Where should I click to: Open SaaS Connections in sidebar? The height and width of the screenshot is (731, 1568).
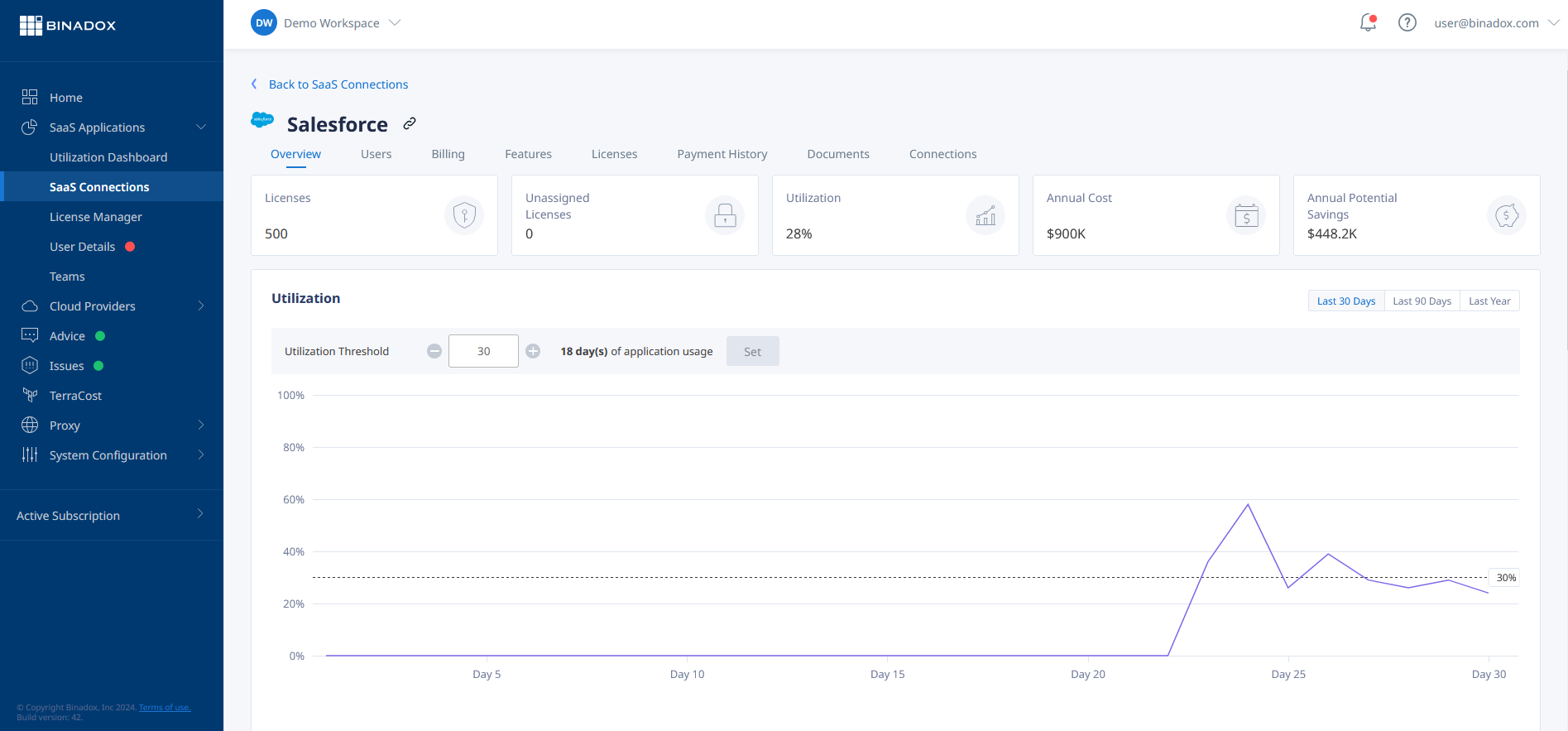[x=99, y=187]
